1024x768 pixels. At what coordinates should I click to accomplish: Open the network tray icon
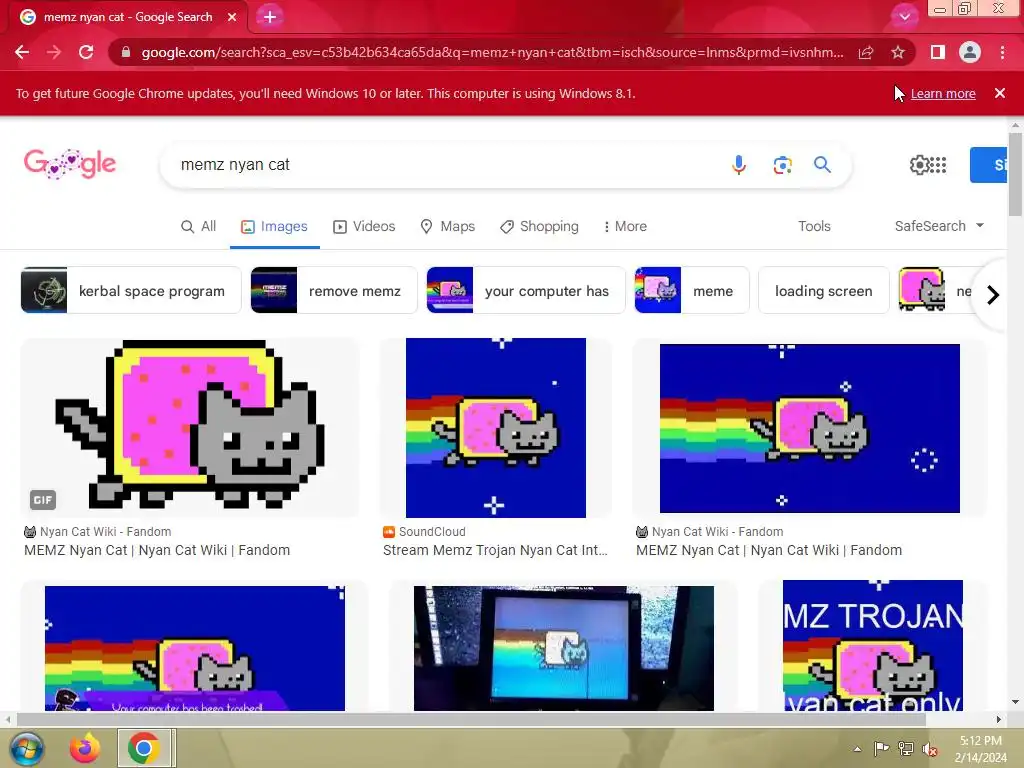click(906, 749)
